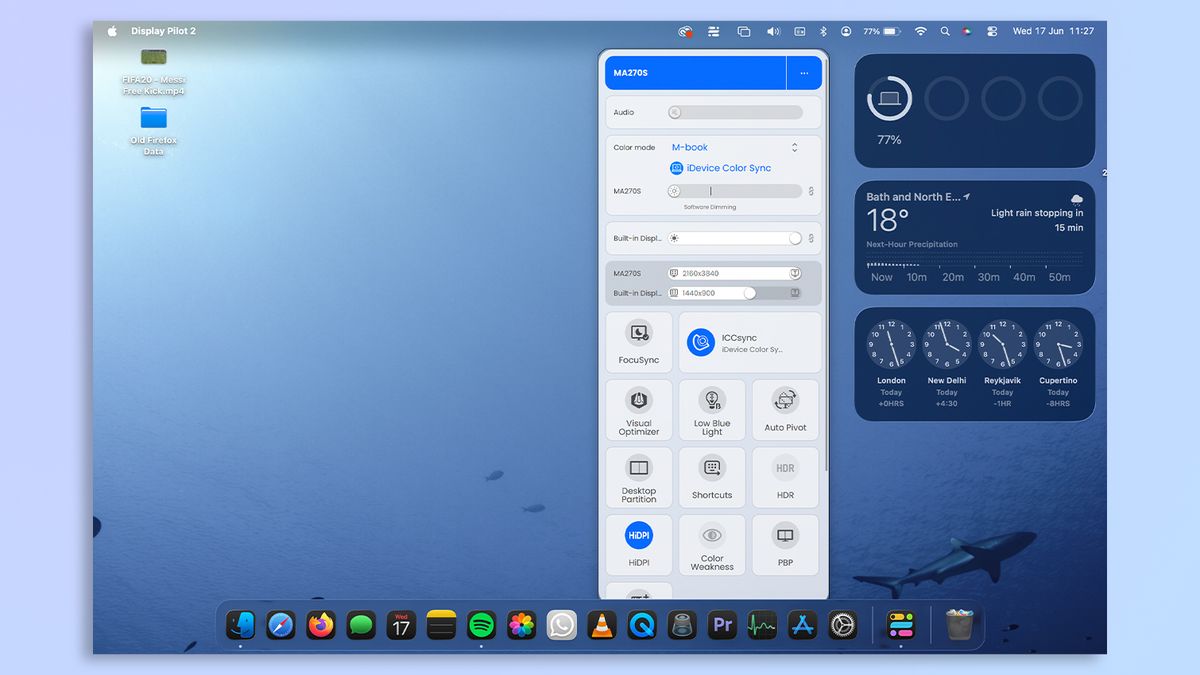Image resolution: width=1200 pixels, height=675 pixels.
Task: Click the iDevice Color Sync link
Action: pos(720,168)
